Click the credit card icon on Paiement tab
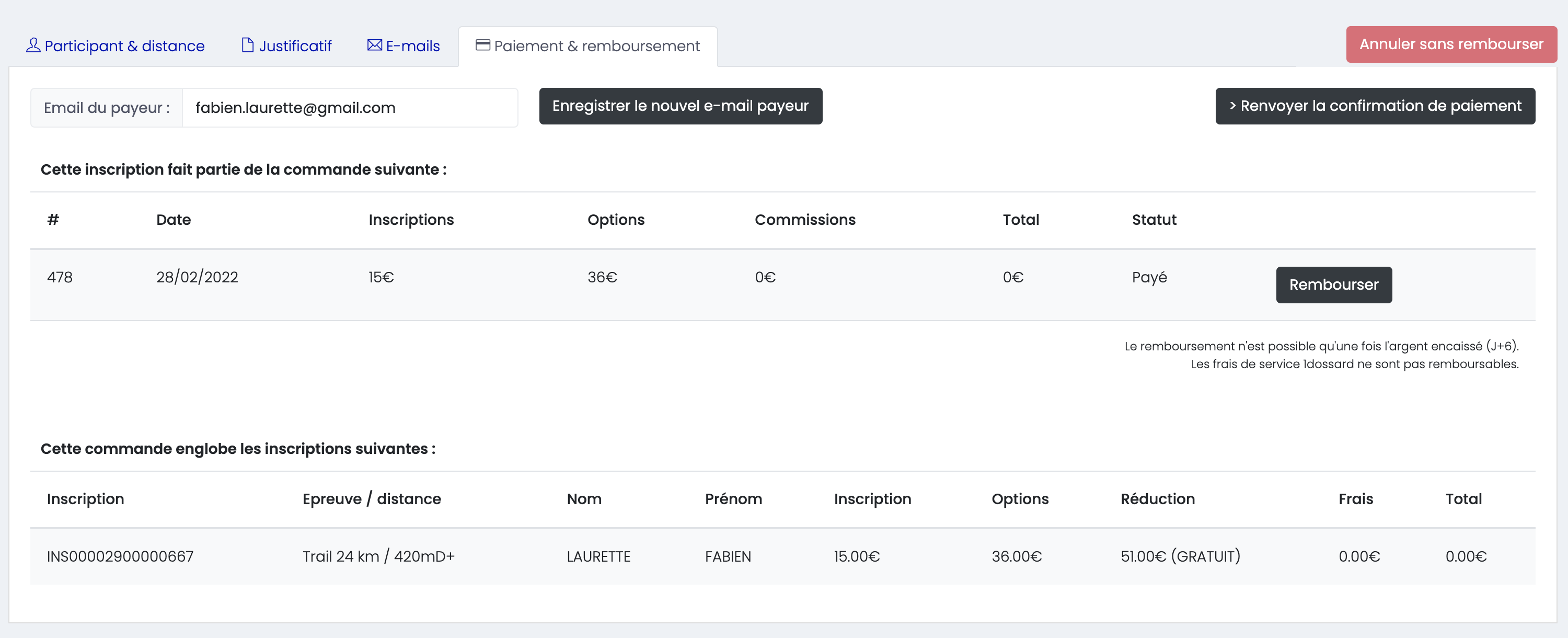This screenshot has width=1568, height=638. pyautogui.click(x=483, y=45)
